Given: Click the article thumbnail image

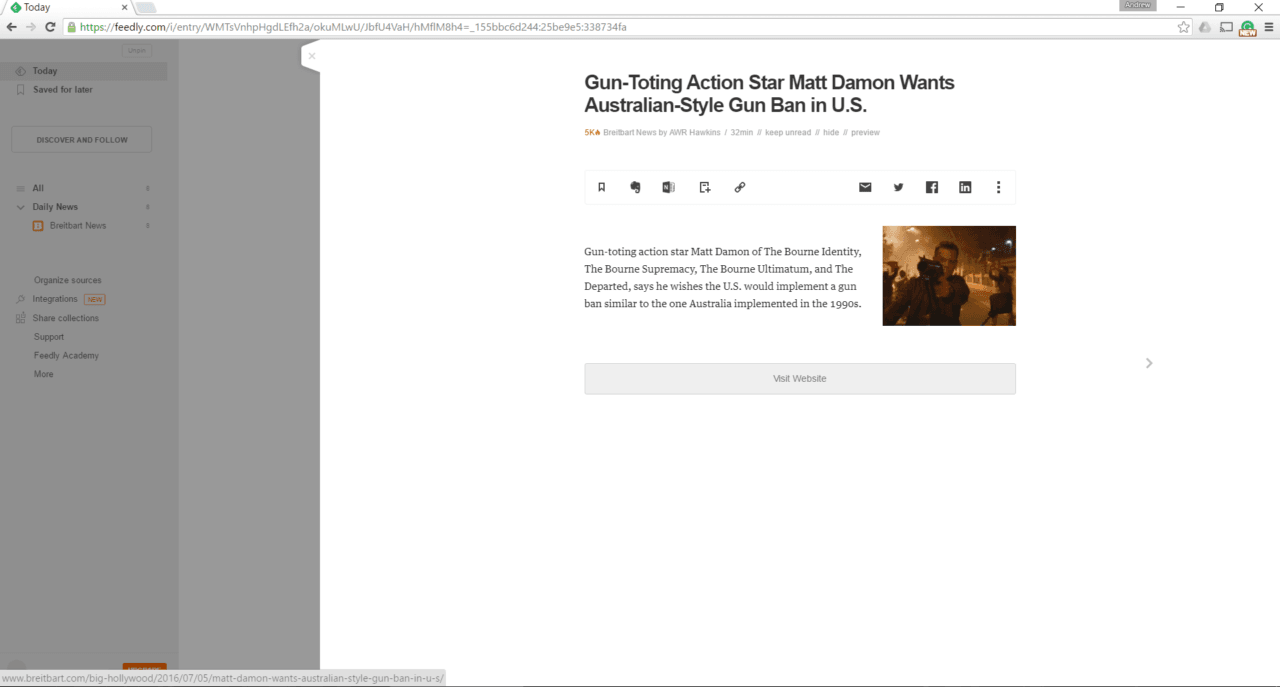Looking at the screenshot, I should (x=949, y=276).
